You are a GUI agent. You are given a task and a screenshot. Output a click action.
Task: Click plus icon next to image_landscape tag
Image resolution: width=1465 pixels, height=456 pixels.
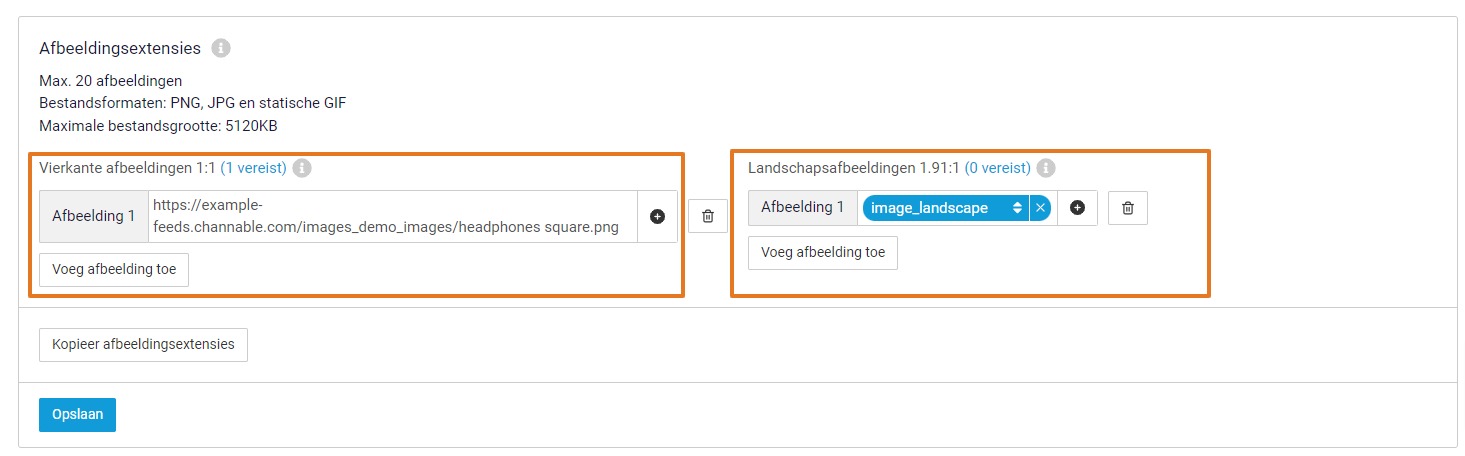[x=1077, y=208]
